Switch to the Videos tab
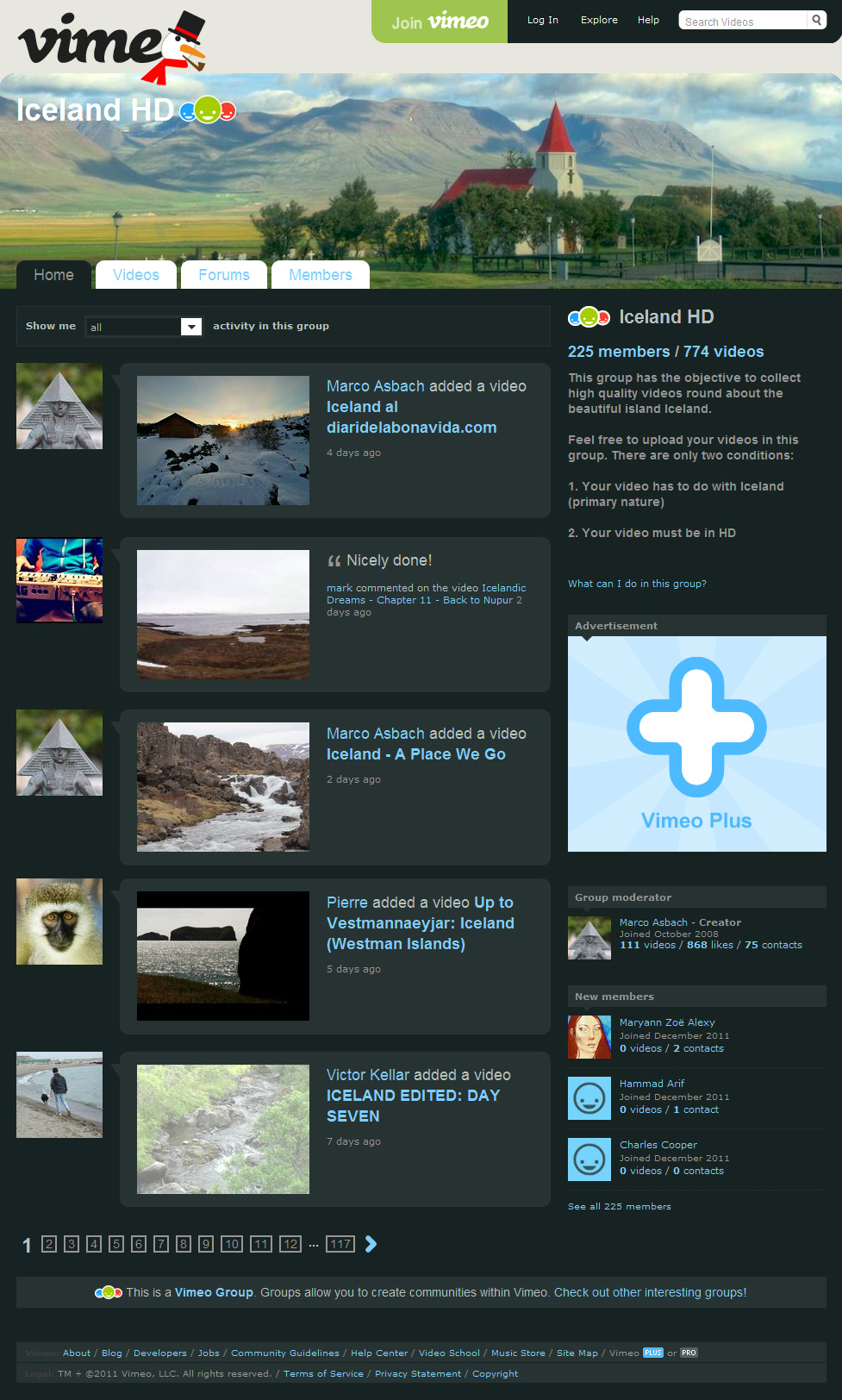Screen dimensions: 842x1400 click(136, 275)
